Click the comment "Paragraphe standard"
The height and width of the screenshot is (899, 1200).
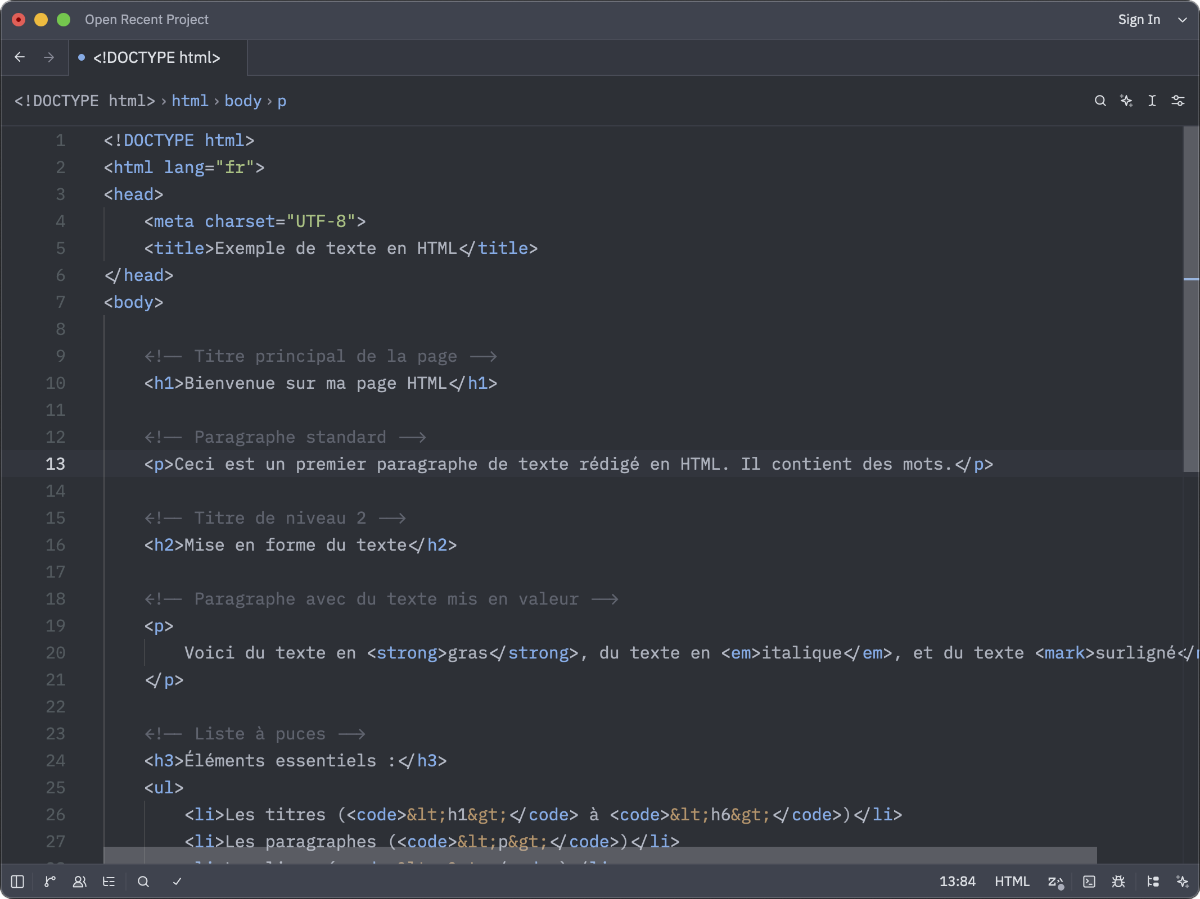coord(290,437)
